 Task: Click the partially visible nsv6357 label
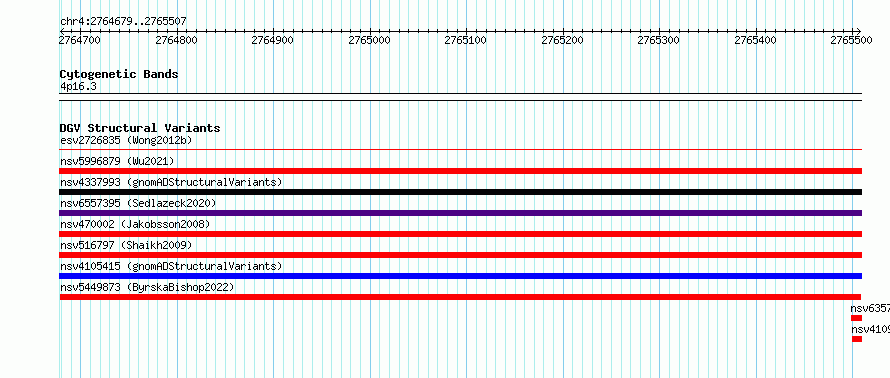click(x=870, y=308)
